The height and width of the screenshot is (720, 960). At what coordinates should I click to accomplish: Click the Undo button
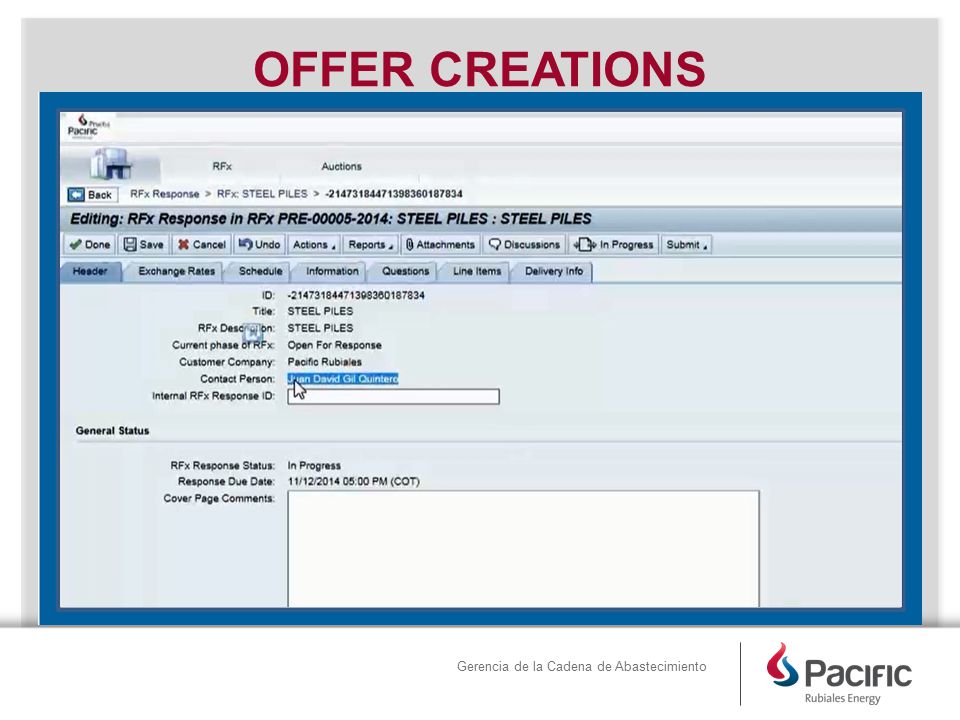tap(259, 244)
